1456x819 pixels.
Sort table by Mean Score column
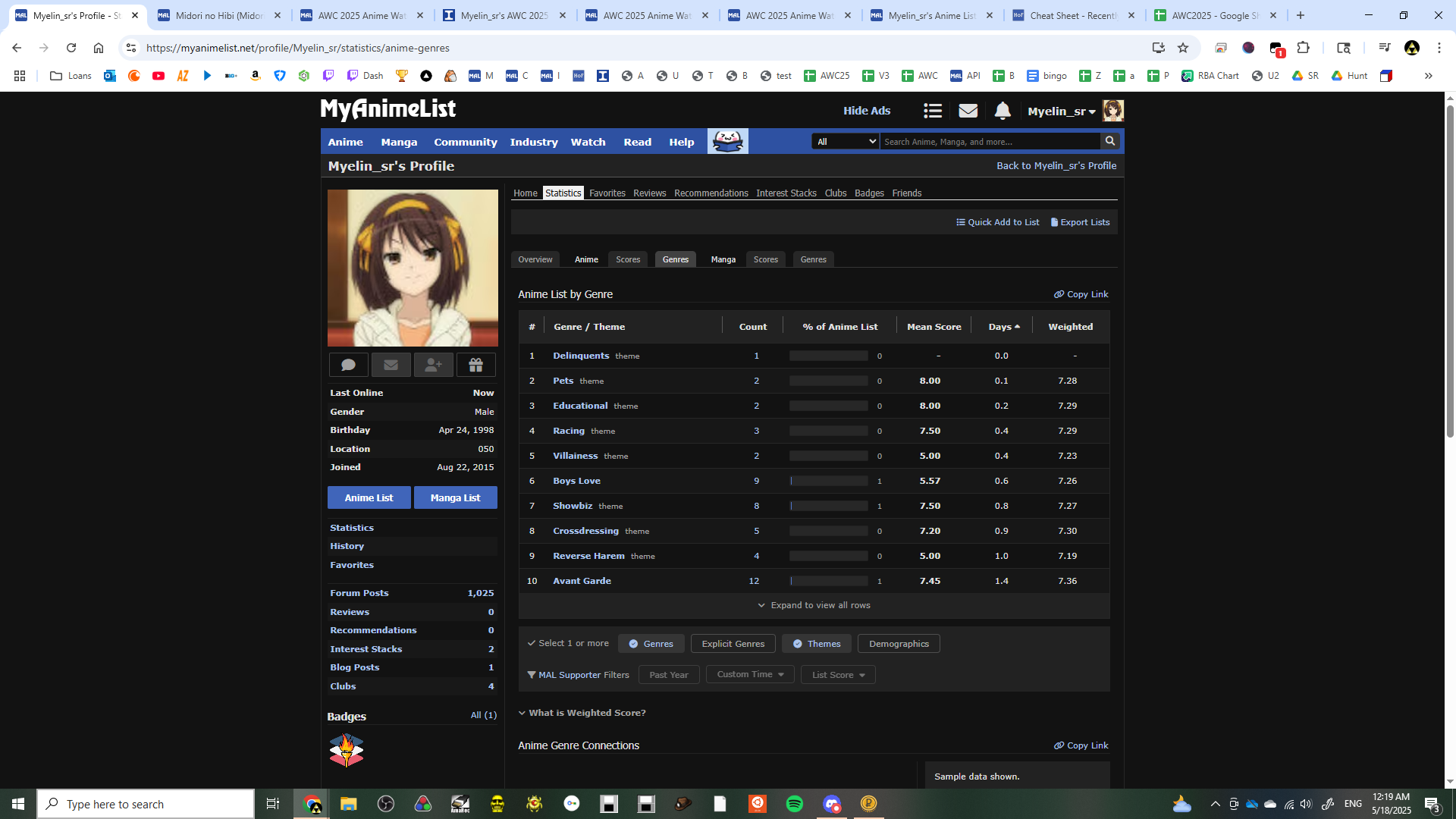pos(934,327)
